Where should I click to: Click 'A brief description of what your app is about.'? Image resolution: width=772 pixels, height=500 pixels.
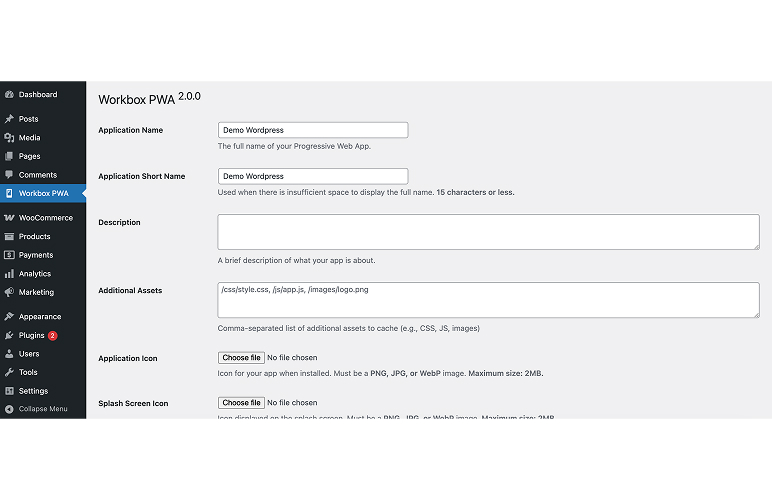[296, 260]
